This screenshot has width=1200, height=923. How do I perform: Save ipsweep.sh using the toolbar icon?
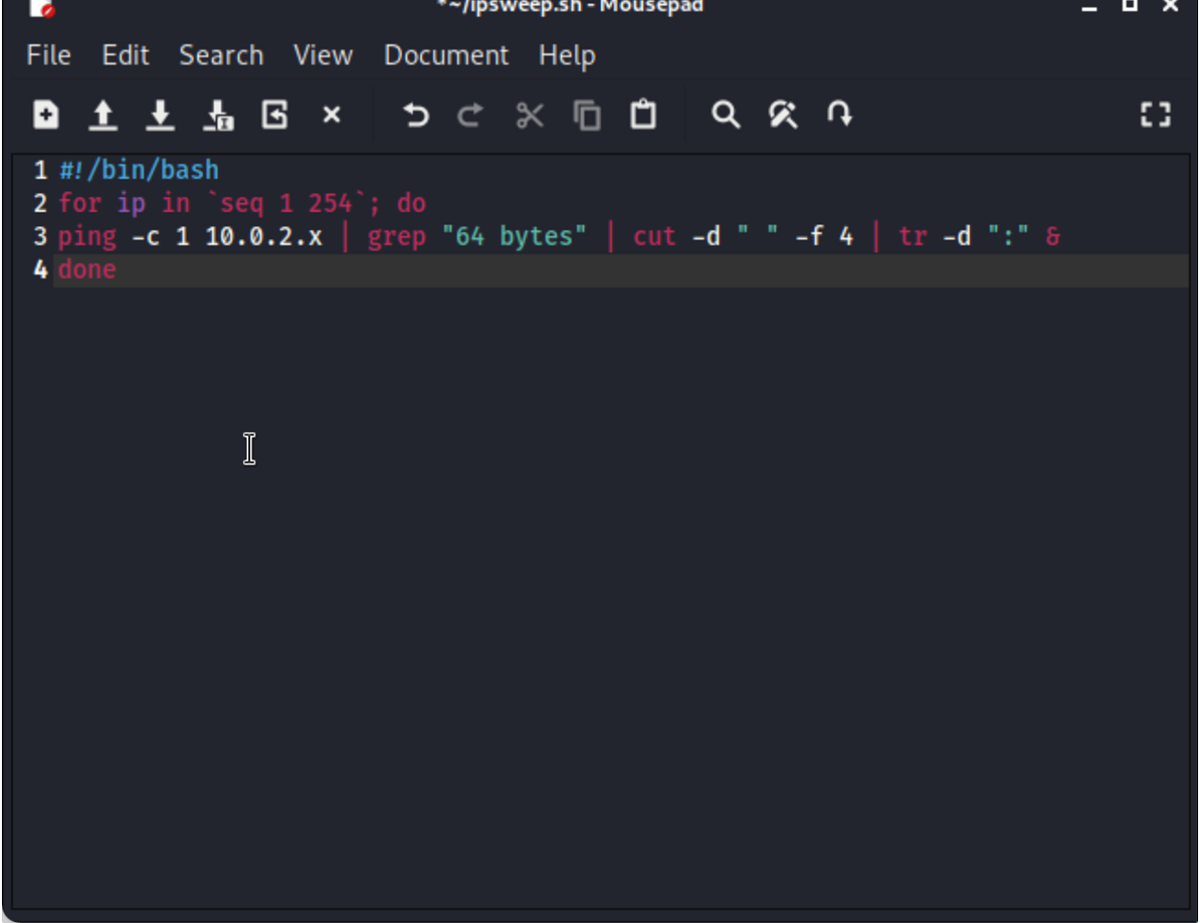coord(161,115)
